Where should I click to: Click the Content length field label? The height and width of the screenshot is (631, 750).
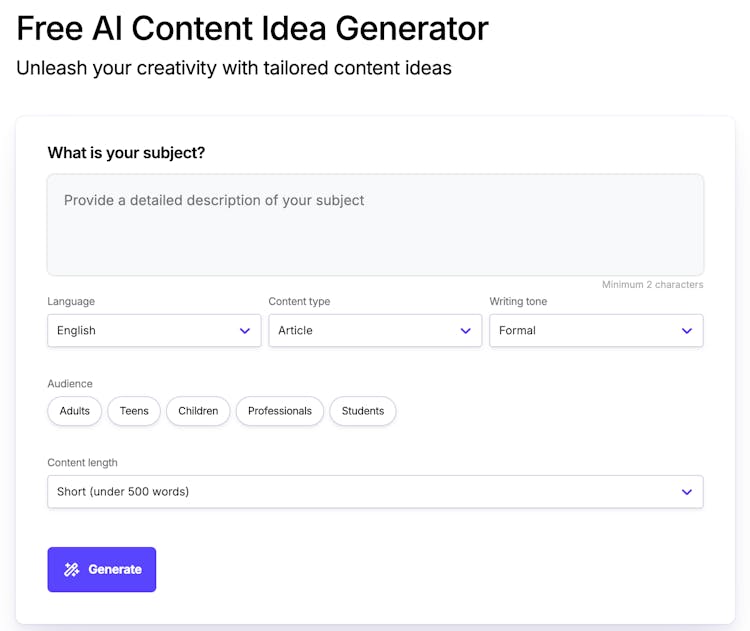(x=82, y=463)
